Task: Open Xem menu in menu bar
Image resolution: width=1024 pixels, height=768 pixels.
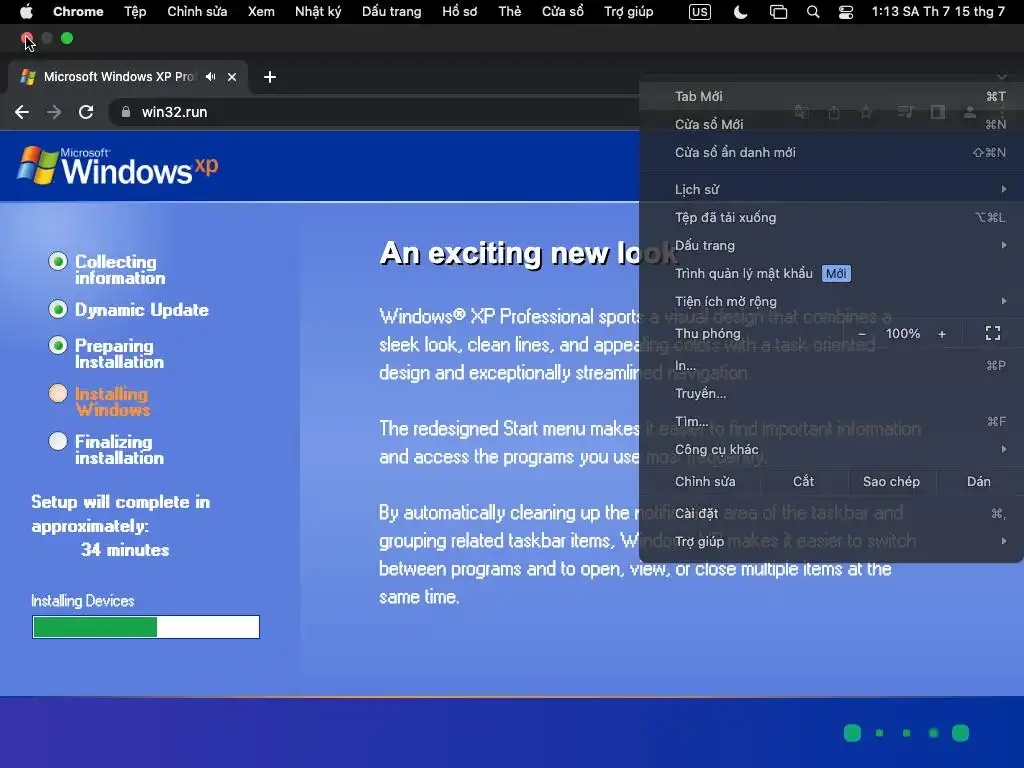Action: (261, 12)
